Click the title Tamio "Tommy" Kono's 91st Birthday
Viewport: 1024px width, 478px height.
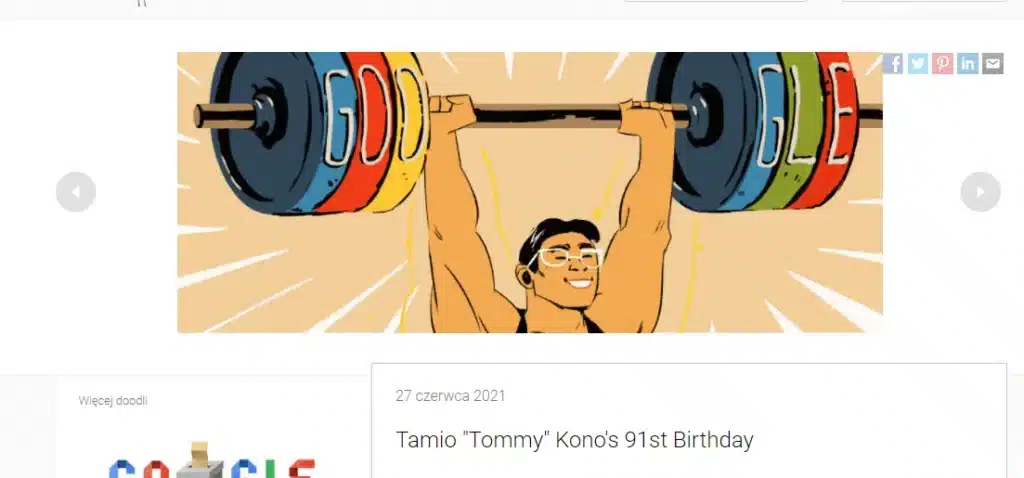pyautogui.click(x=574, y=440)
